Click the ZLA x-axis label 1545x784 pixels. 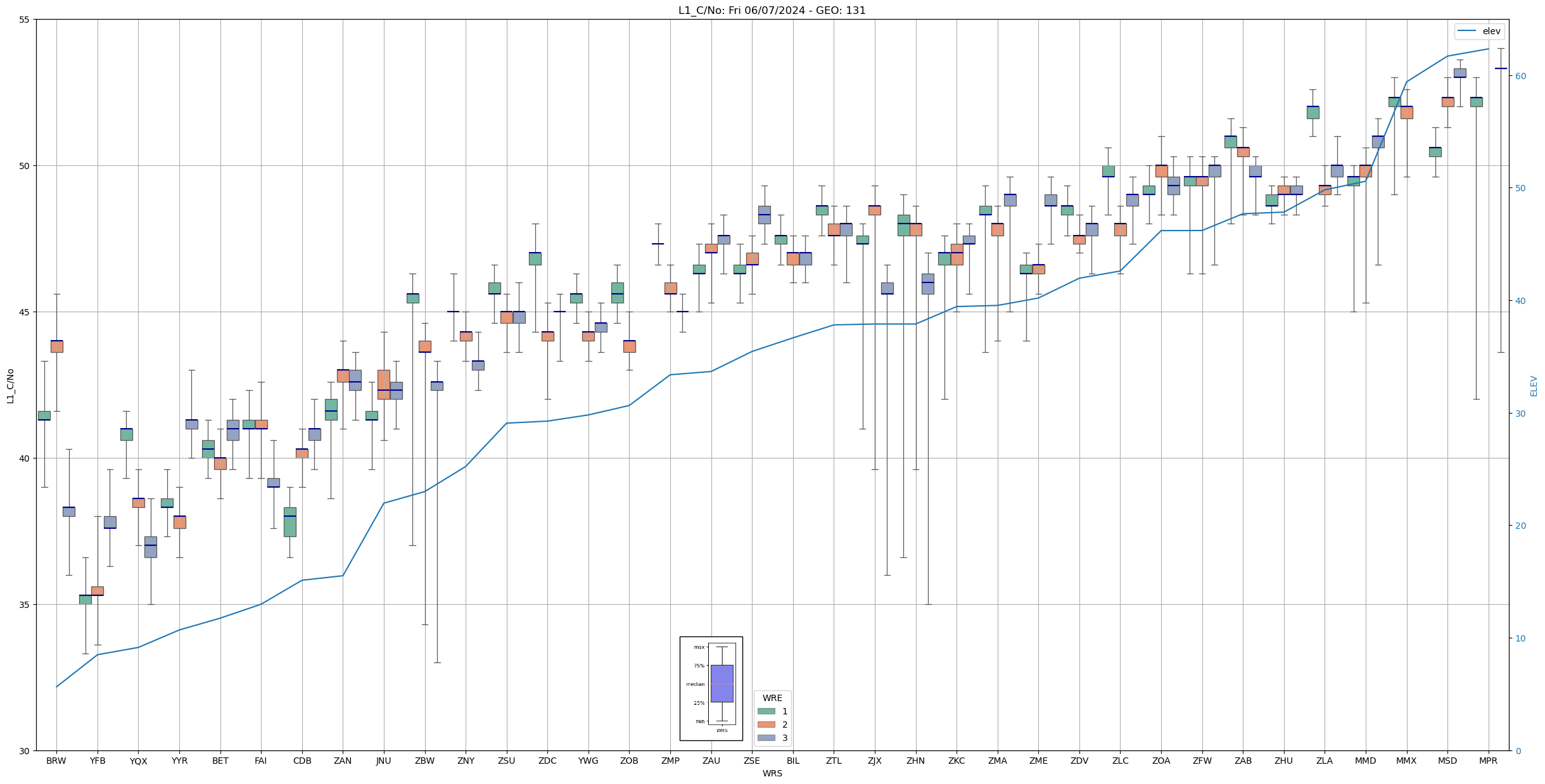(1325, 761)
